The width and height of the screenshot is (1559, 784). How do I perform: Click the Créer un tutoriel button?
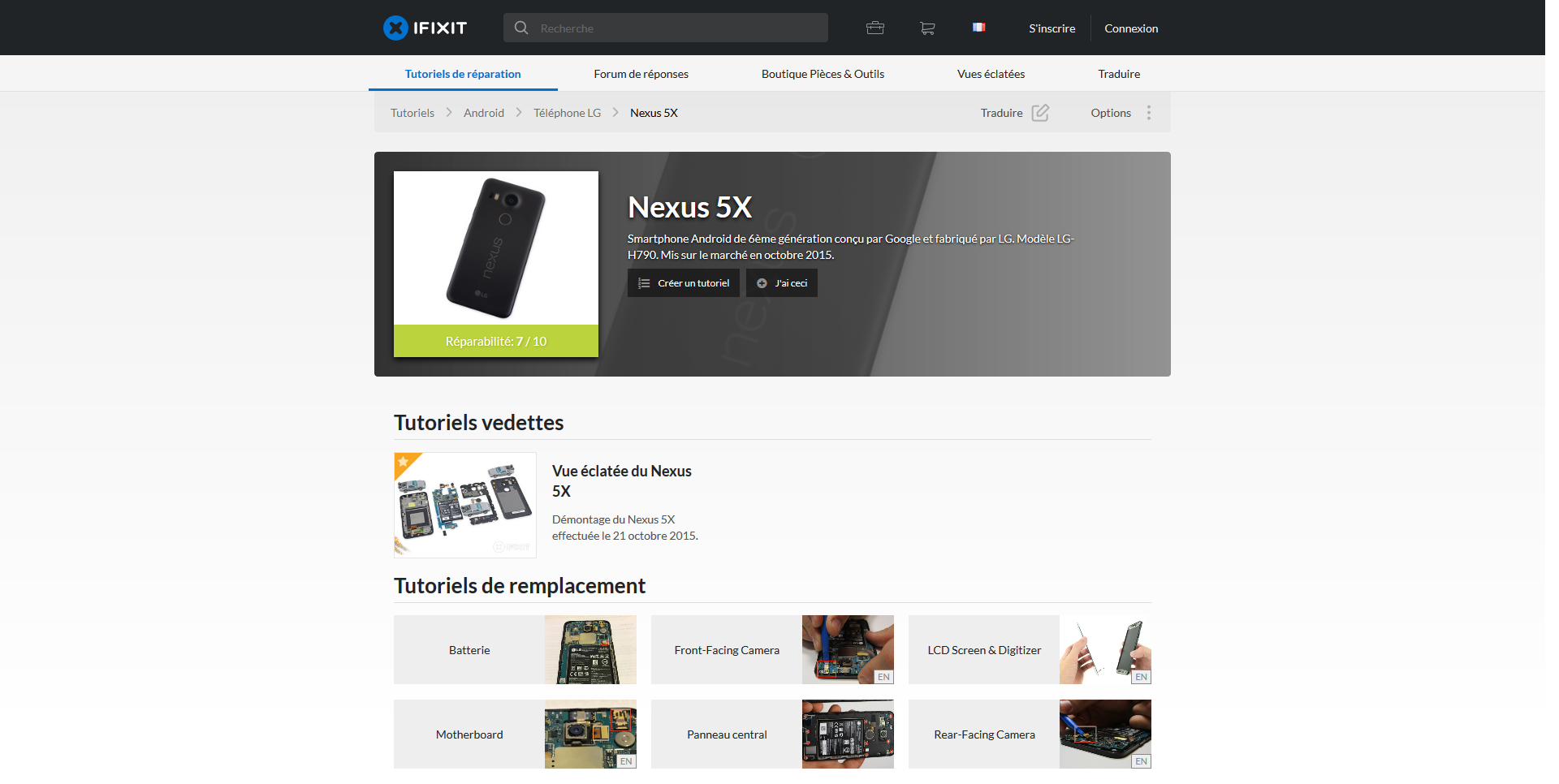(684, 283)
